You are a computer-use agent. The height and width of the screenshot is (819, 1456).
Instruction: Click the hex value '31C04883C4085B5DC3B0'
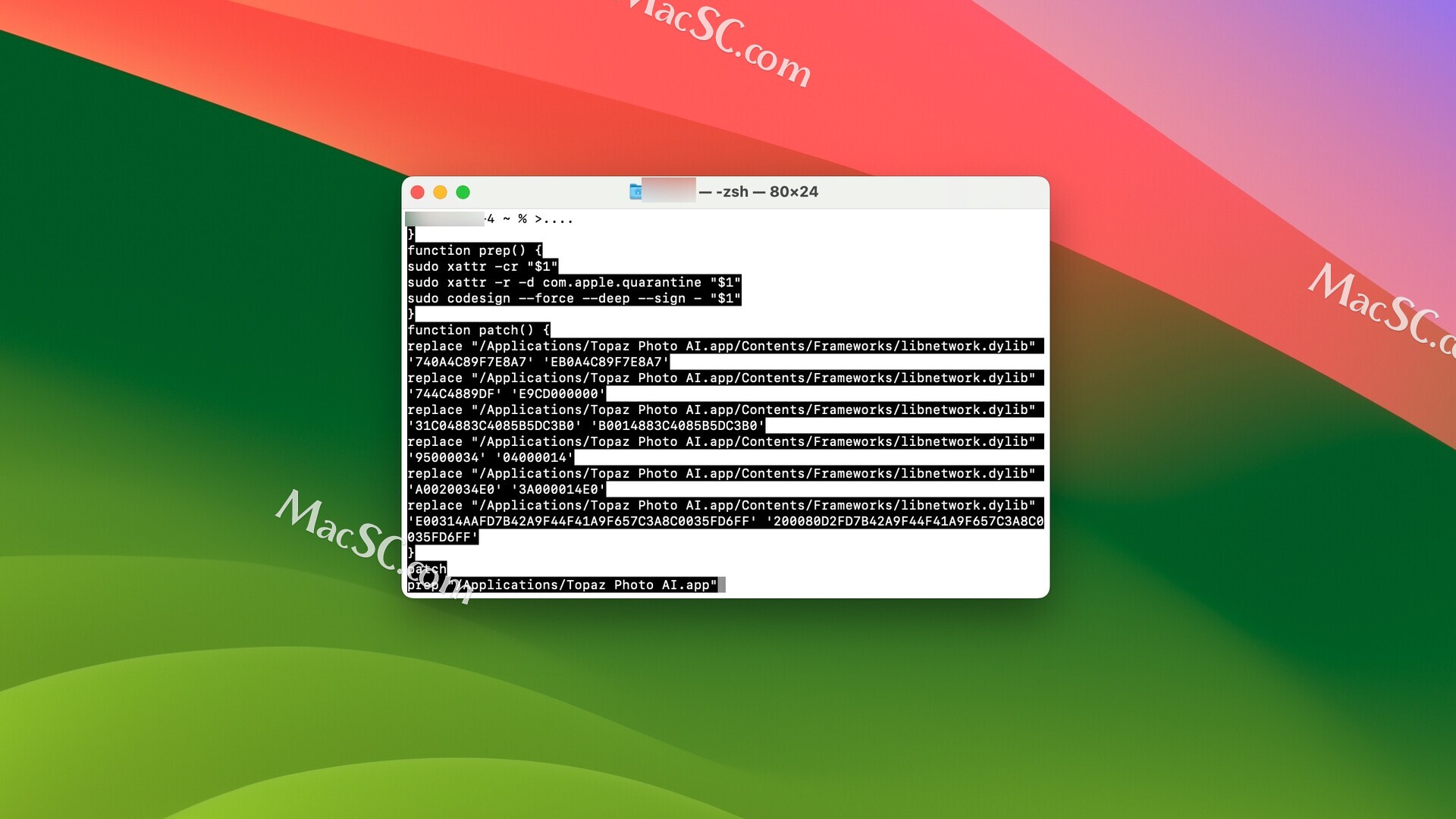pos(494,425)
